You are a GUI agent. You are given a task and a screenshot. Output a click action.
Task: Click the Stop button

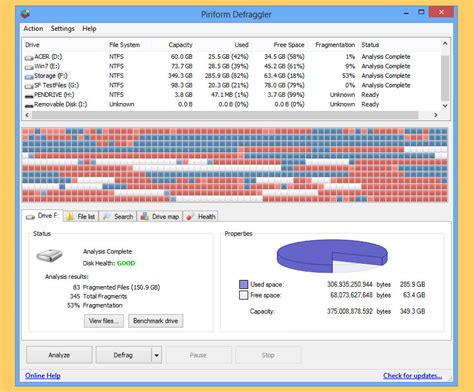(x=268, y=355)
